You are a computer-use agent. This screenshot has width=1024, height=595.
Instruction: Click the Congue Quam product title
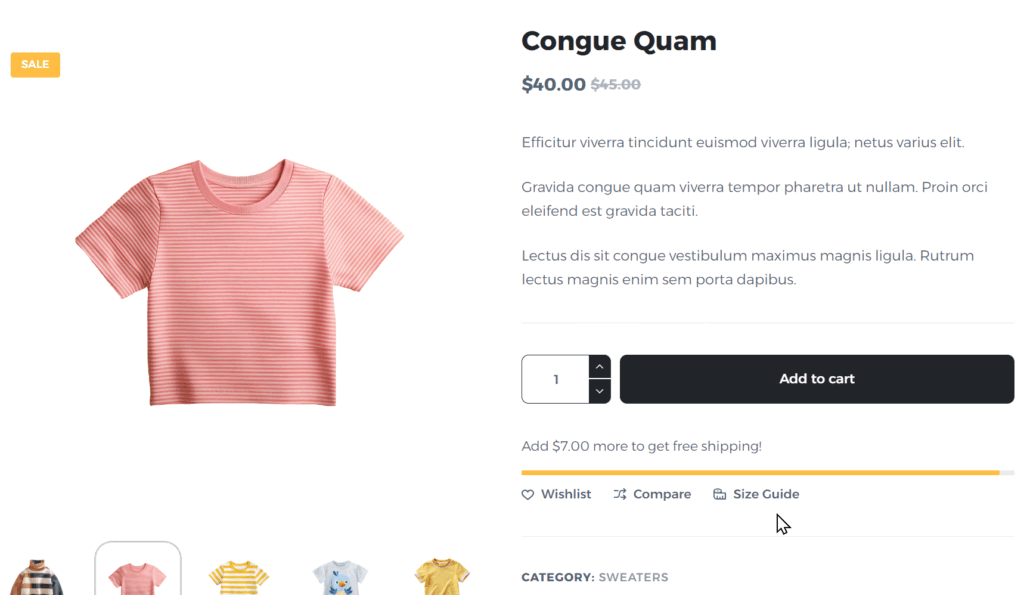[x=619, y=41]
